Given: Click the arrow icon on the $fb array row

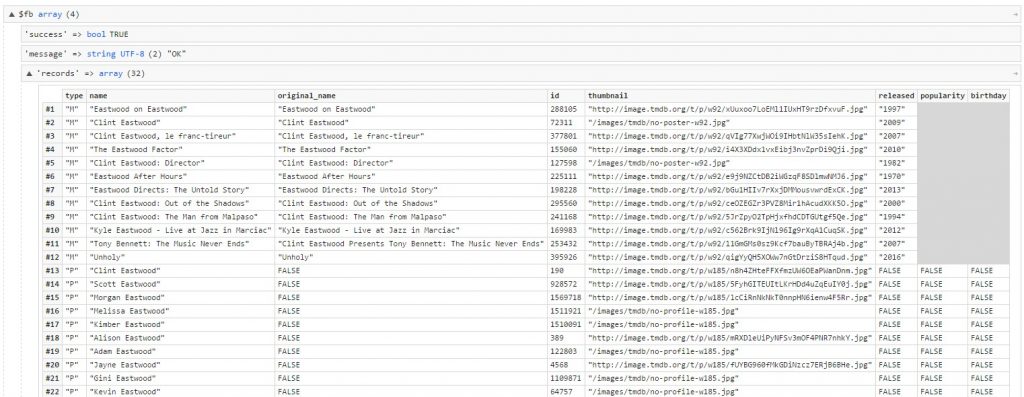Looking at the screenshot, I should pos(1016,14).
